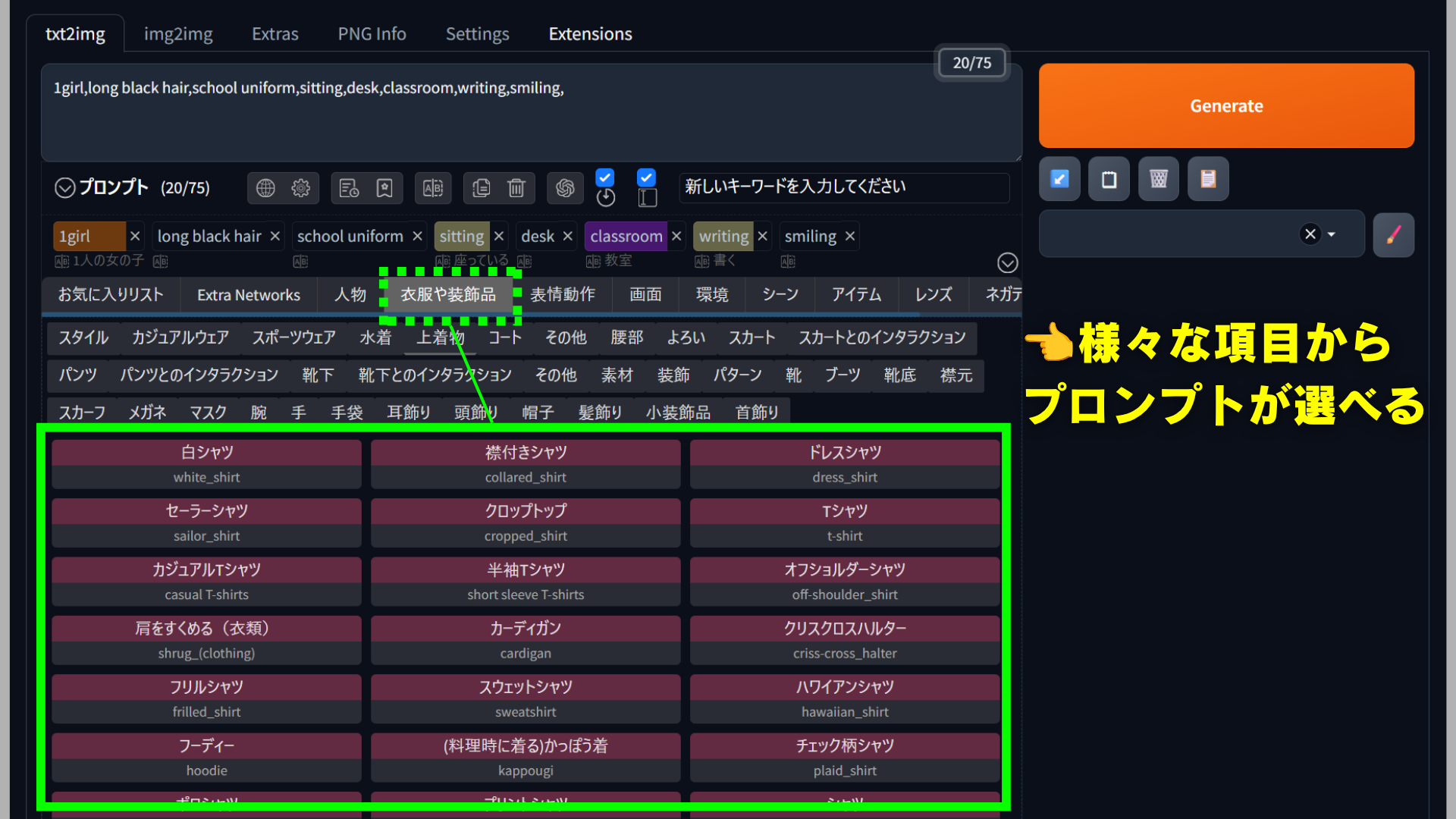Toggle the checkbox above the text-cursor icon
1456x819 pixels.
click(646, 177)
